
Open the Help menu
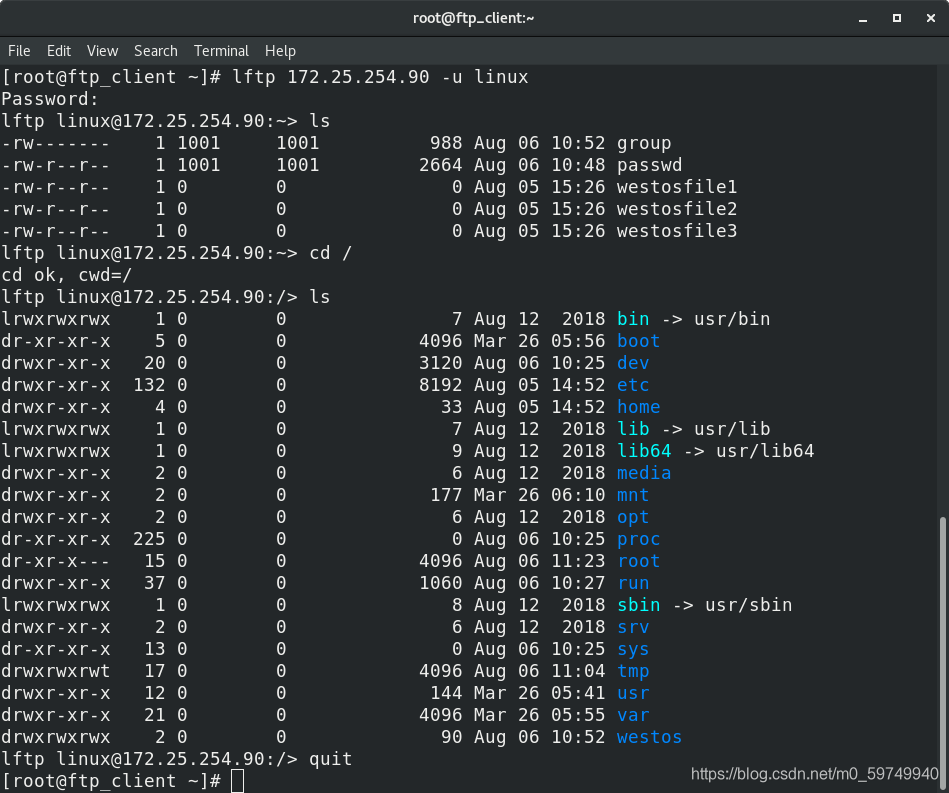[x=280, y=51]
